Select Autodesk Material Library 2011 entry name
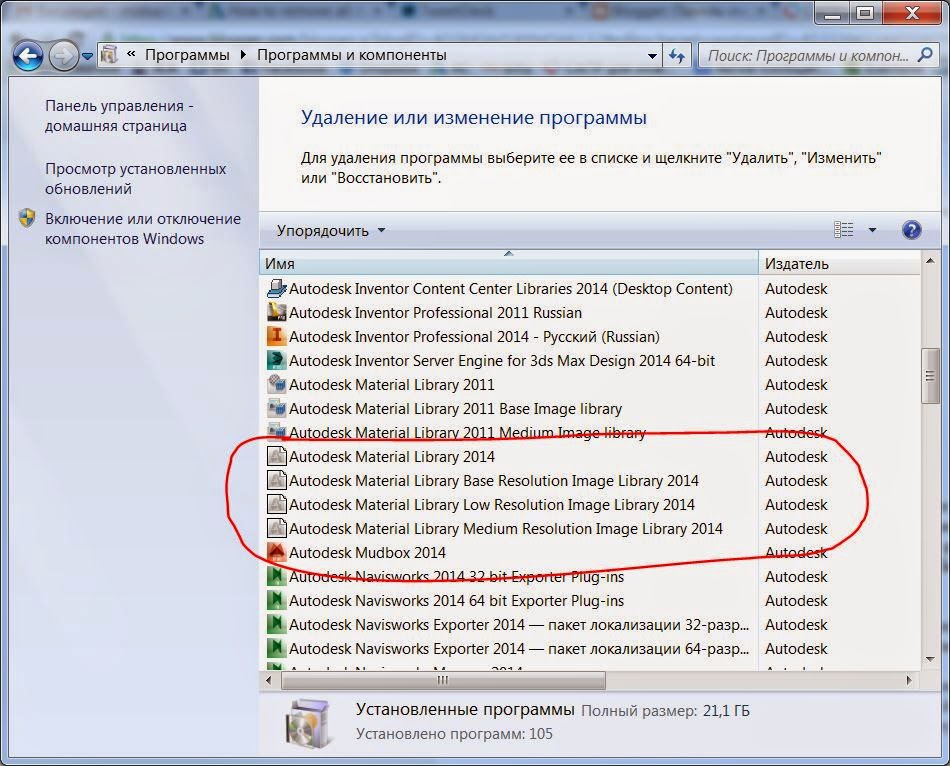Image resolution: width=950 pixels, height=766 pixels. point(391,385)
